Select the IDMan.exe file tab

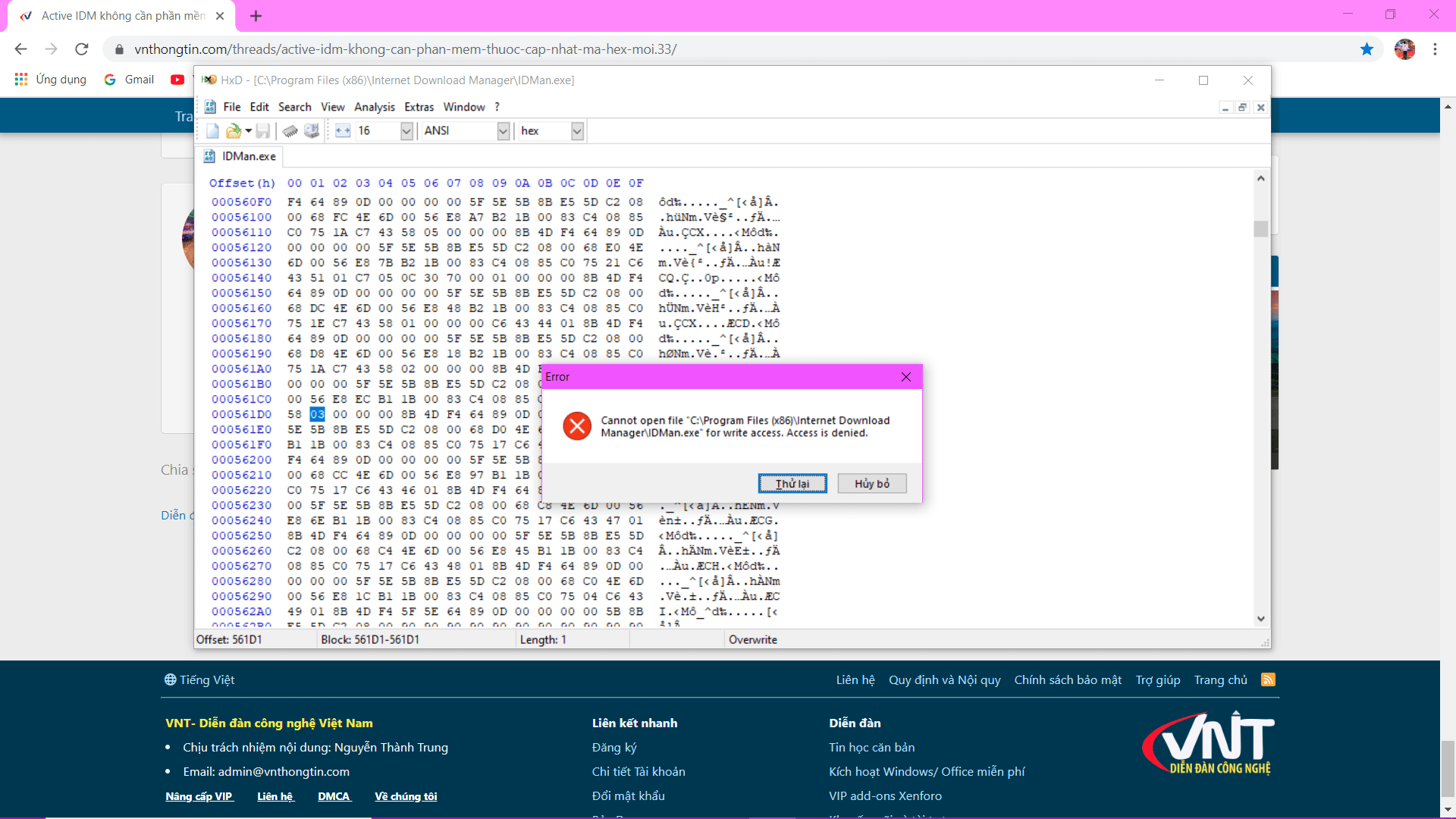coord(241,156)
